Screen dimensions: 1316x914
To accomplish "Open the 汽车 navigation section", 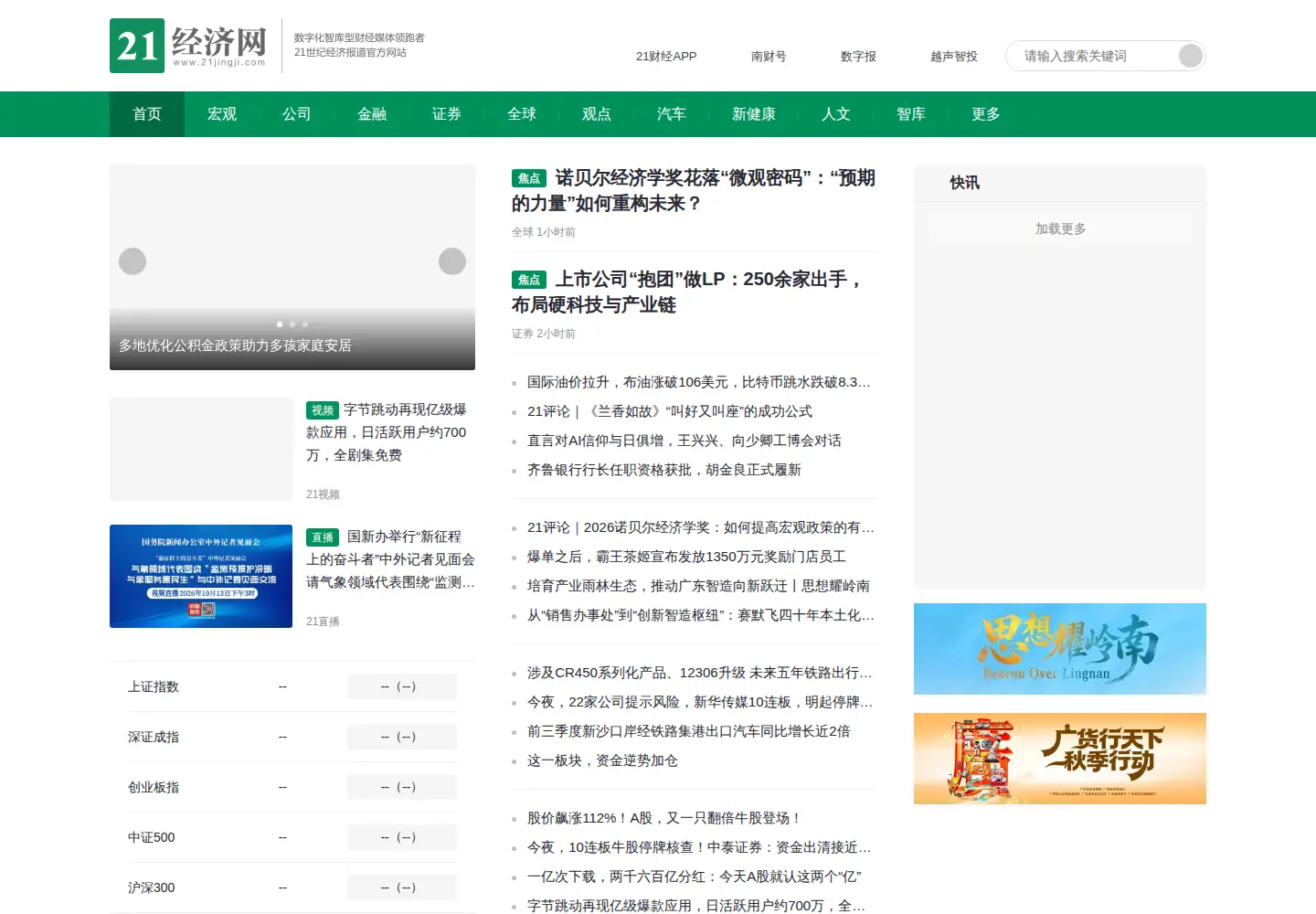I will point(672,114).
